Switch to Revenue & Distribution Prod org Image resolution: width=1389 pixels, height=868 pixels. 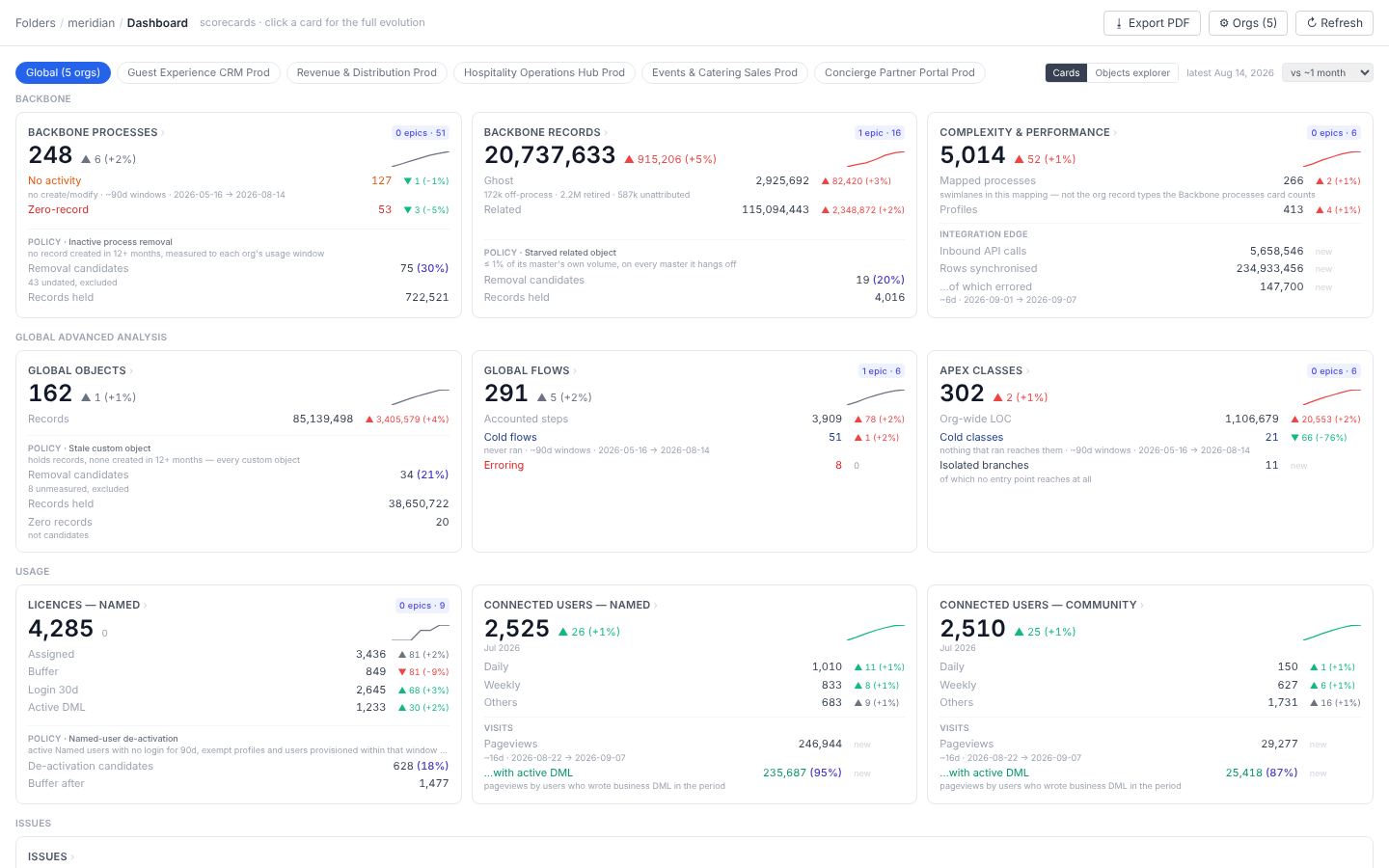point(367,72)
